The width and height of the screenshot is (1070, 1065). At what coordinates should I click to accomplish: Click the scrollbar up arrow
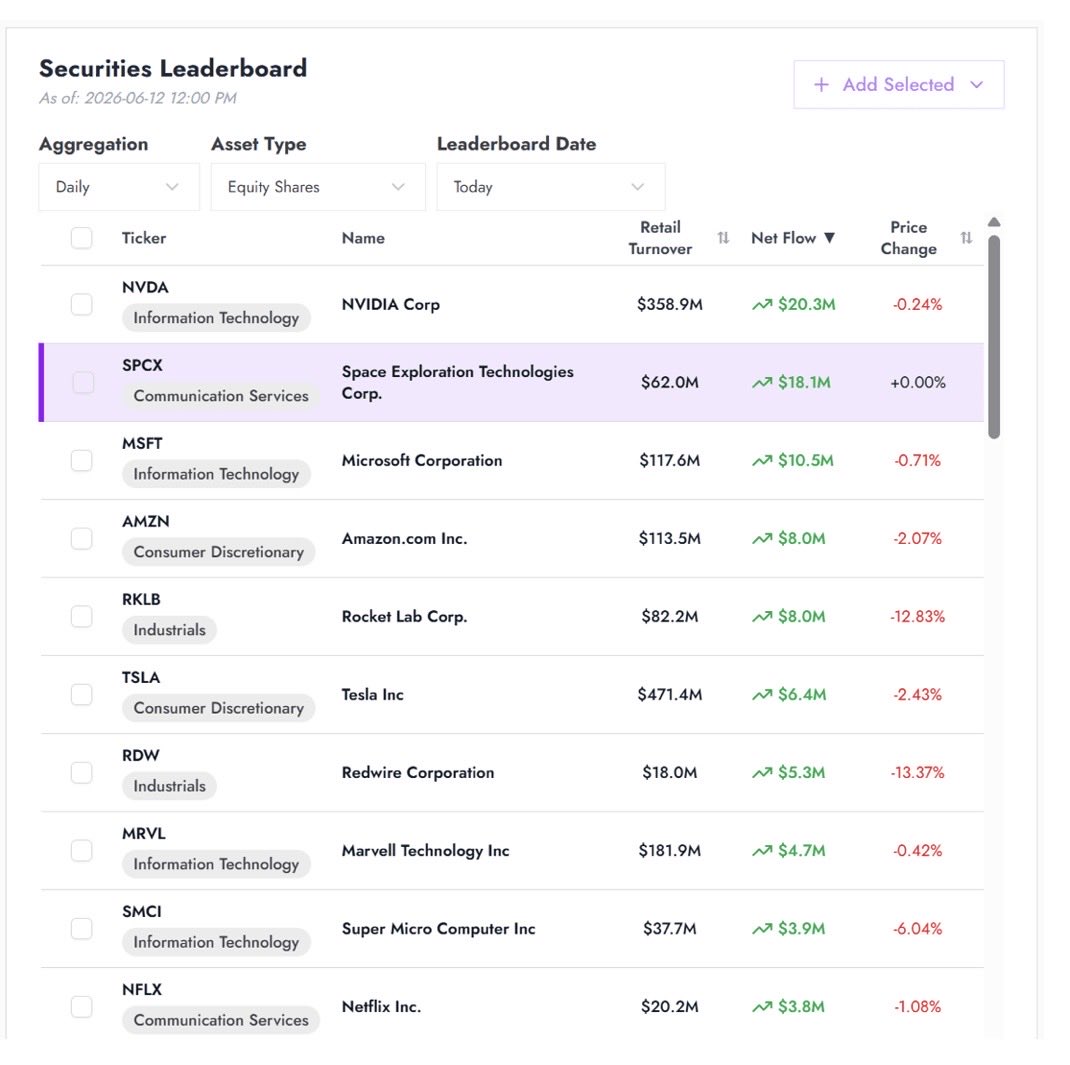(x=994, y=222)
